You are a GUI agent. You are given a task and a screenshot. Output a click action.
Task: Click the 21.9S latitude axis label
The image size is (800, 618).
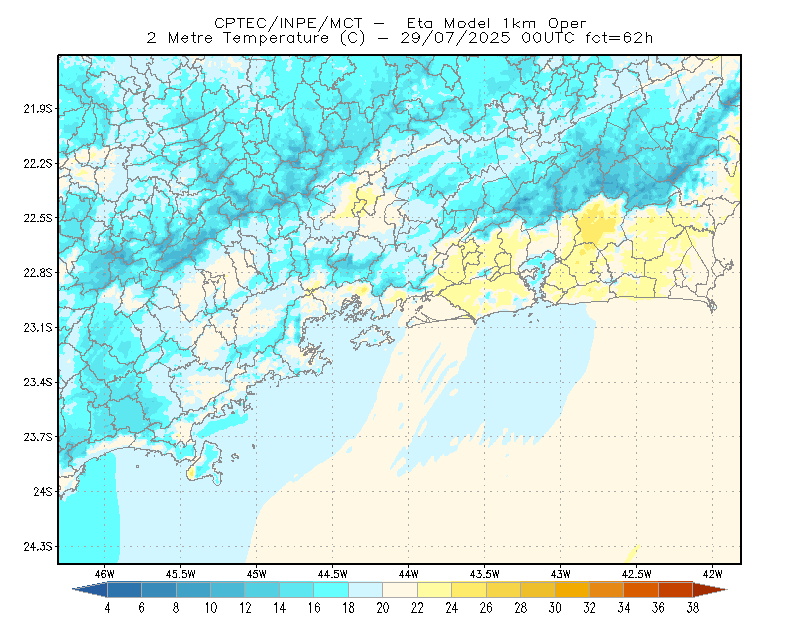(38, 108)
